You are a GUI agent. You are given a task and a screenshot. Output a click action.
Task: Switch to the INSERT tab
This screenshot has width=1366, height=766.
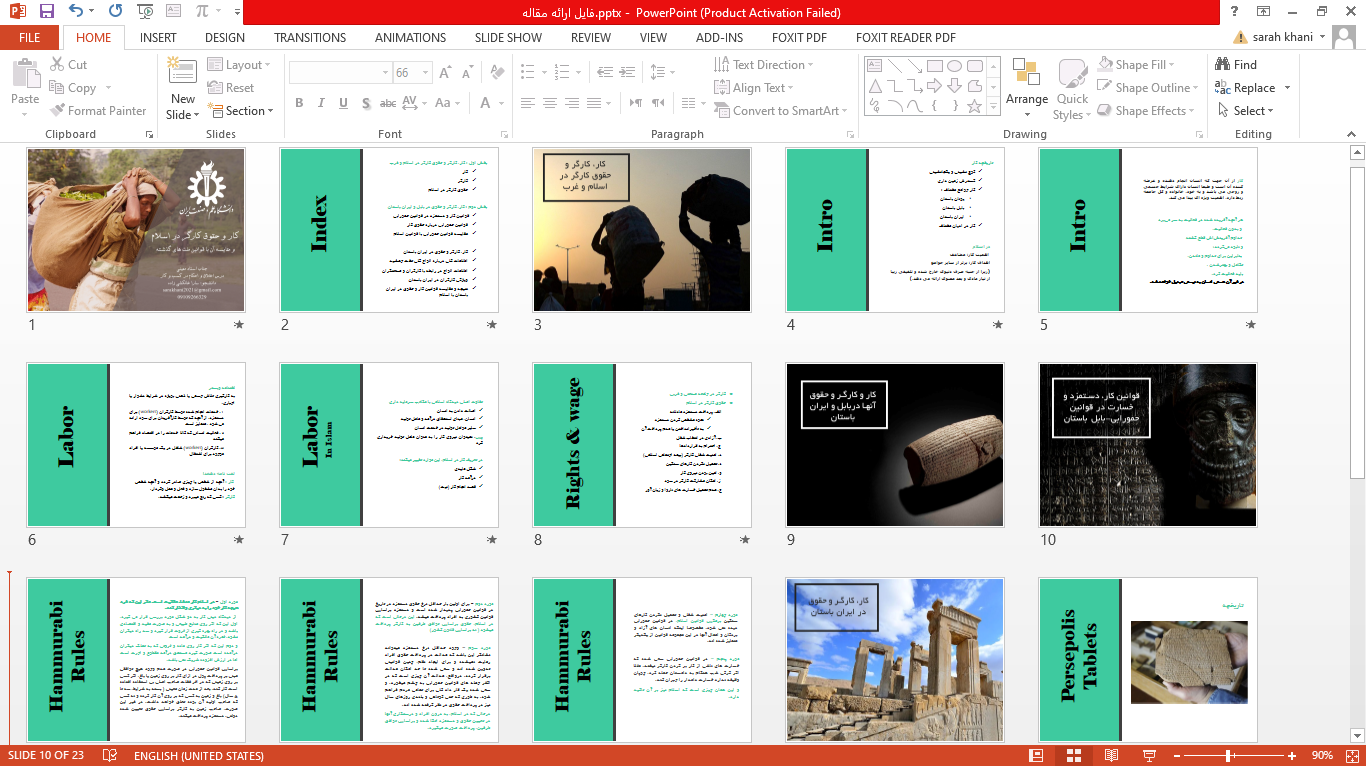tap(159, 38)
